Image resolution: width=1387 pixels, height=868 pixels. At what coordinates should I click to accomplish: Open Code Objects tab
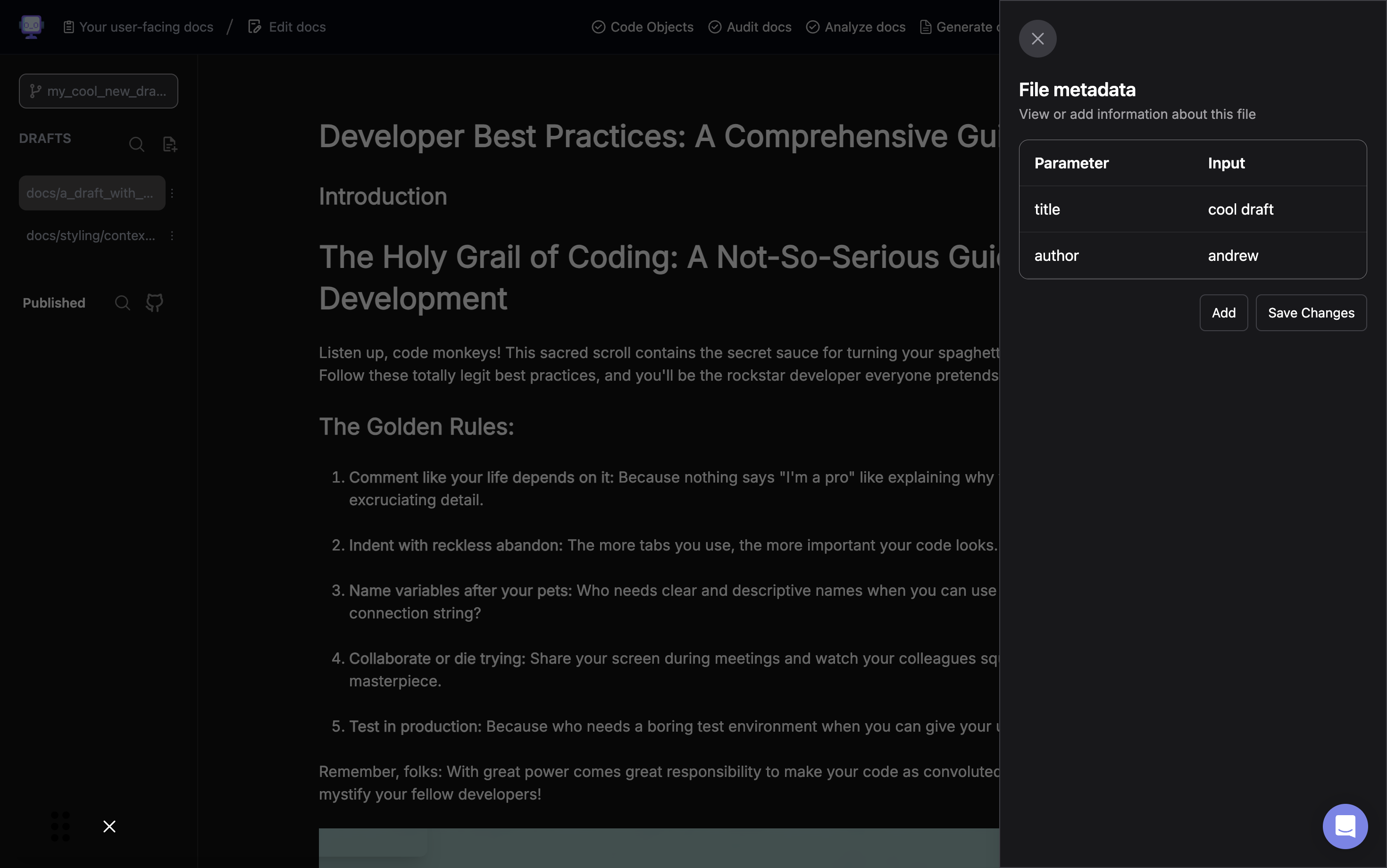643,27
